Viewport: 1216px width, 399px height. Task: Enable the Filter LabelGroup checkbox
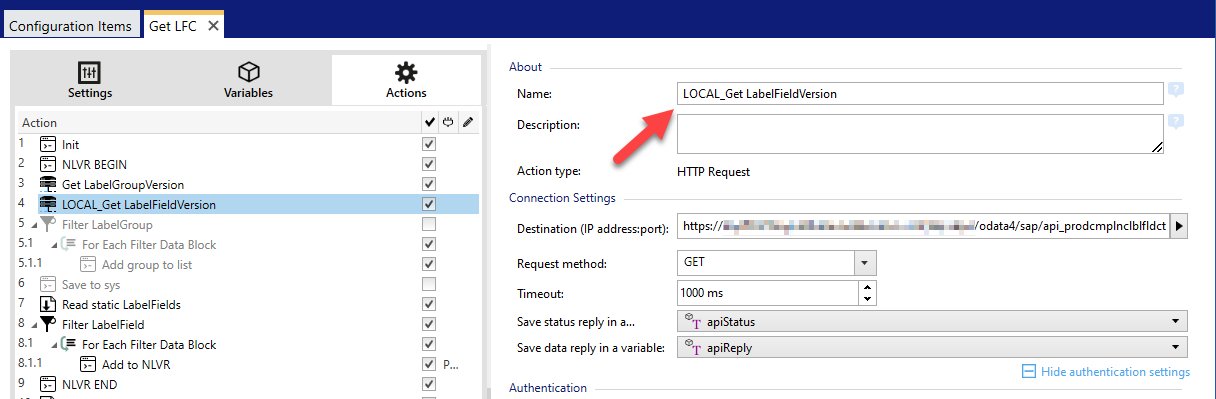(429, 224)
